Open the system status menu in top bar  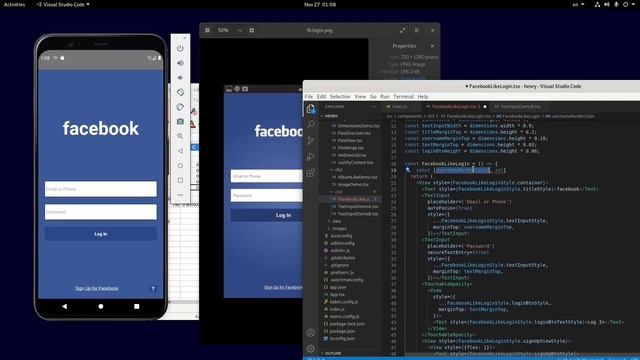[x=616, y=4]
